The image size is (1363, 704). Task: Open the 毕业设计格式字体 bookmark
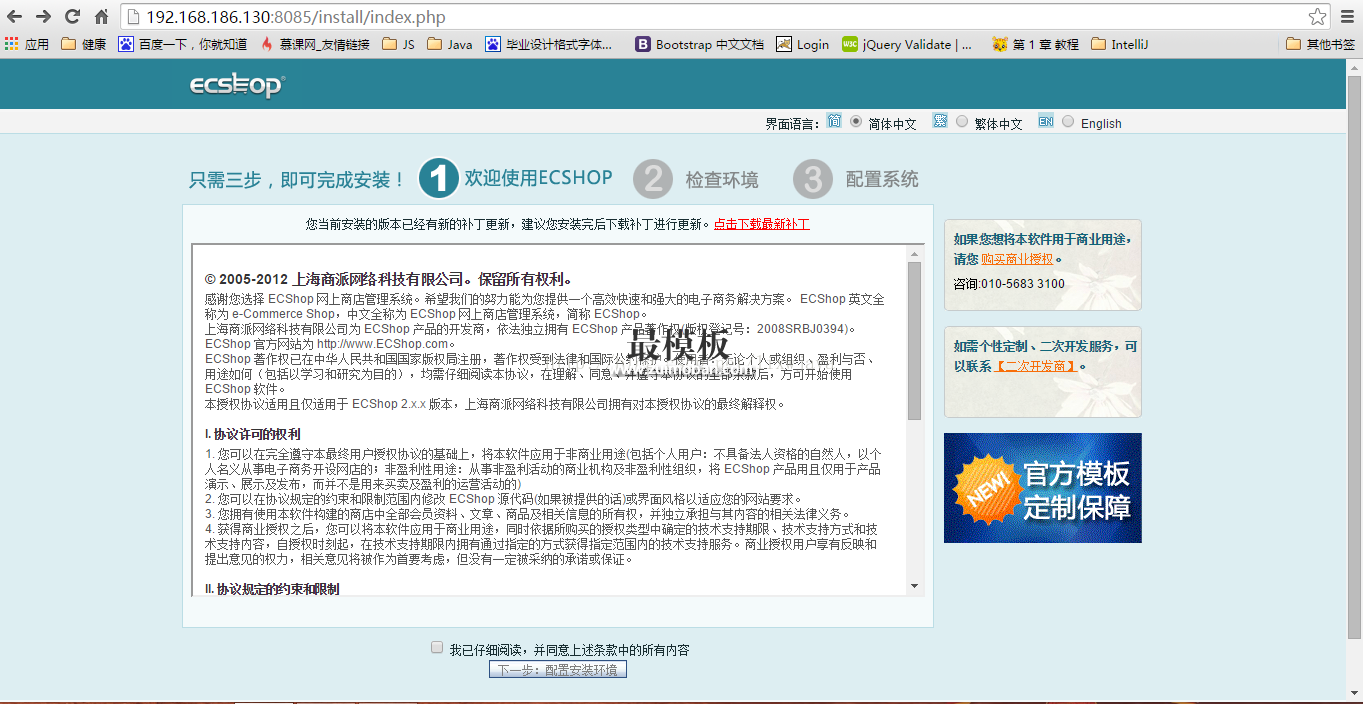549,44
